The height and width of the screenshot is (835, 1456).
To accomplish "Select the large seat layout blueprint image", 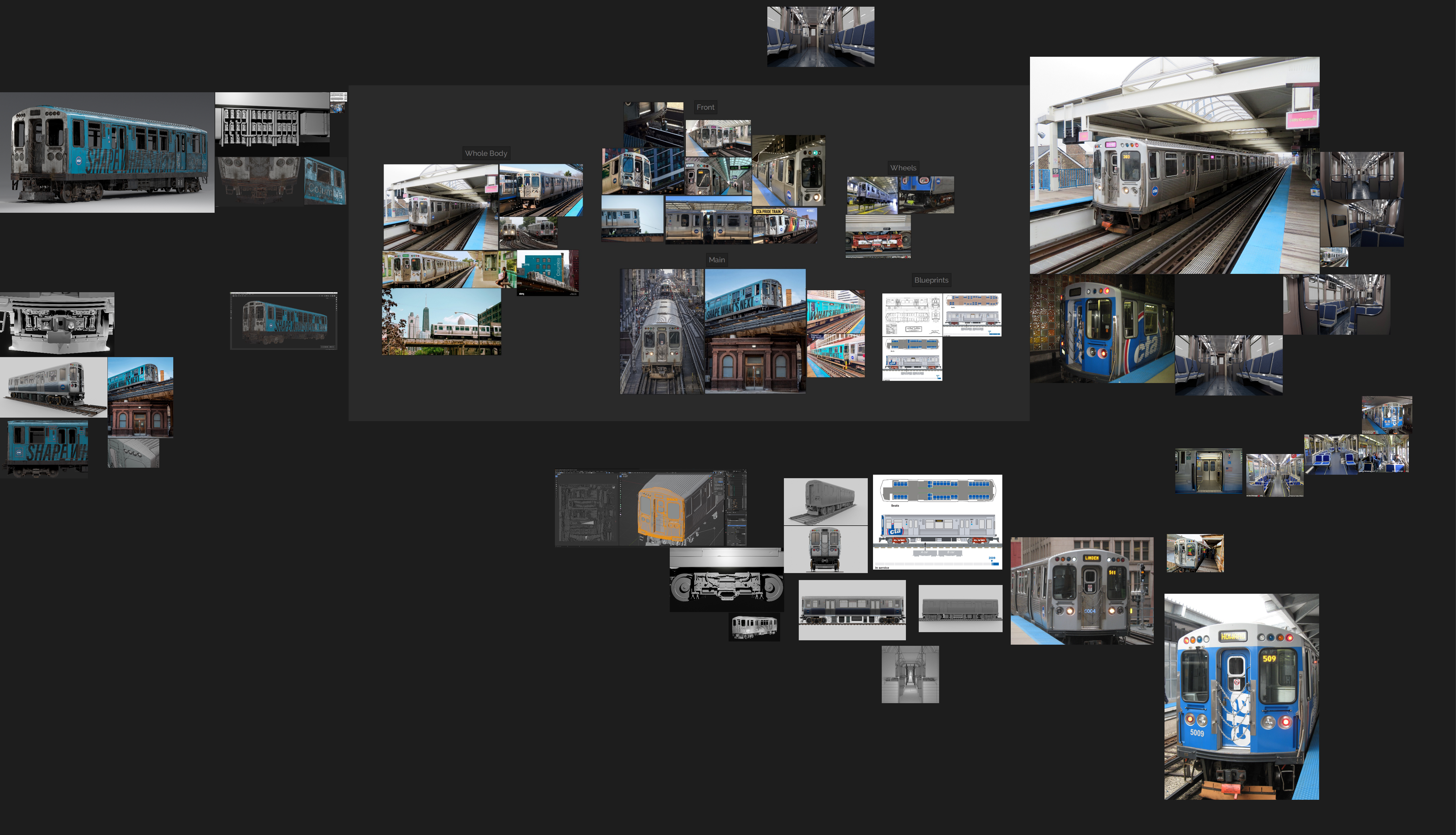I will tap(937, 522).
